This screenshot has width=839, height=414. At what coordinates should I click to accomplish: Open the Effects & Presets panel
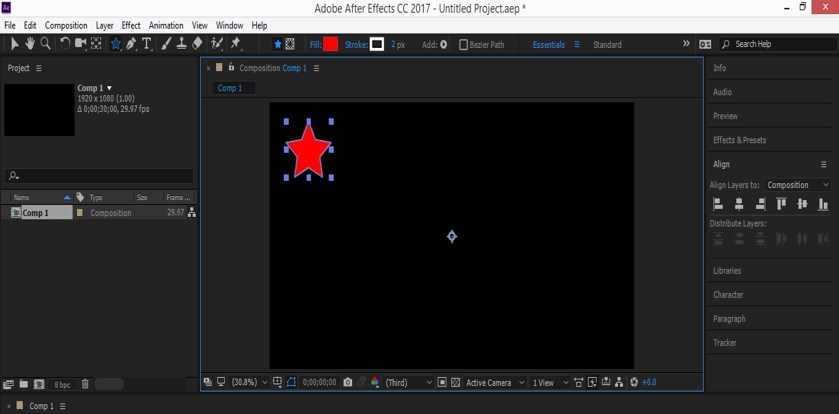pos(739,140)
